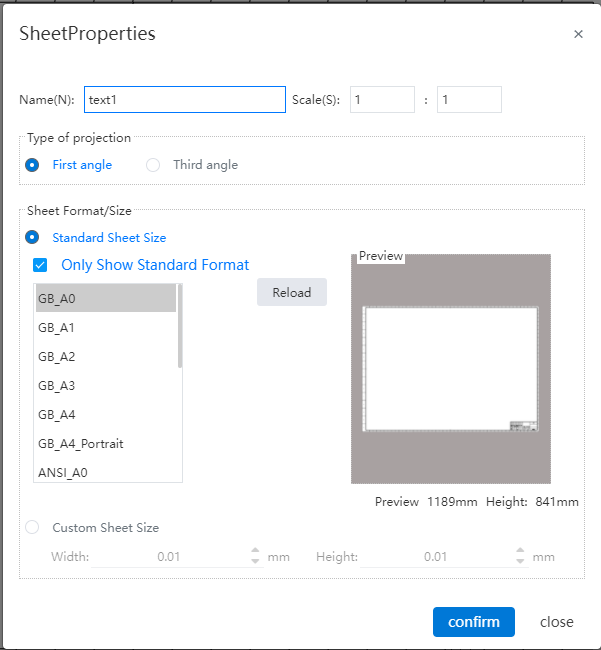Viewport: 601px width, 650px height.
Task: Select ANSI_A0 sheet format
Action: [x=106, y=472]
